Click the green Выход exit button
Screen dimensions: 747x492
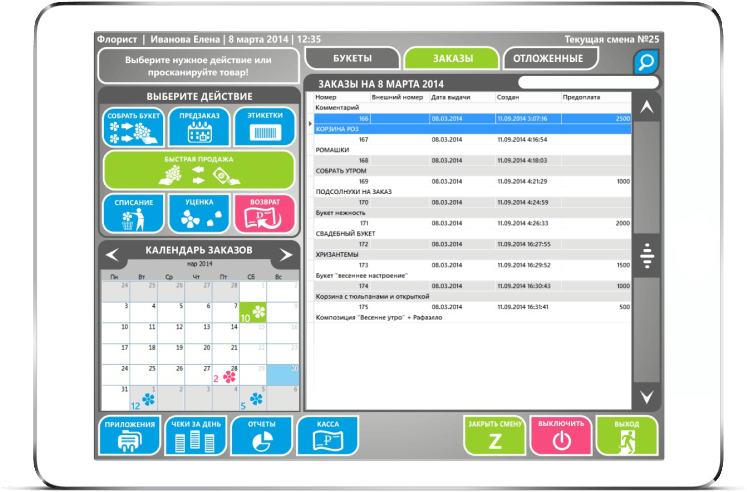click(626, 436)
